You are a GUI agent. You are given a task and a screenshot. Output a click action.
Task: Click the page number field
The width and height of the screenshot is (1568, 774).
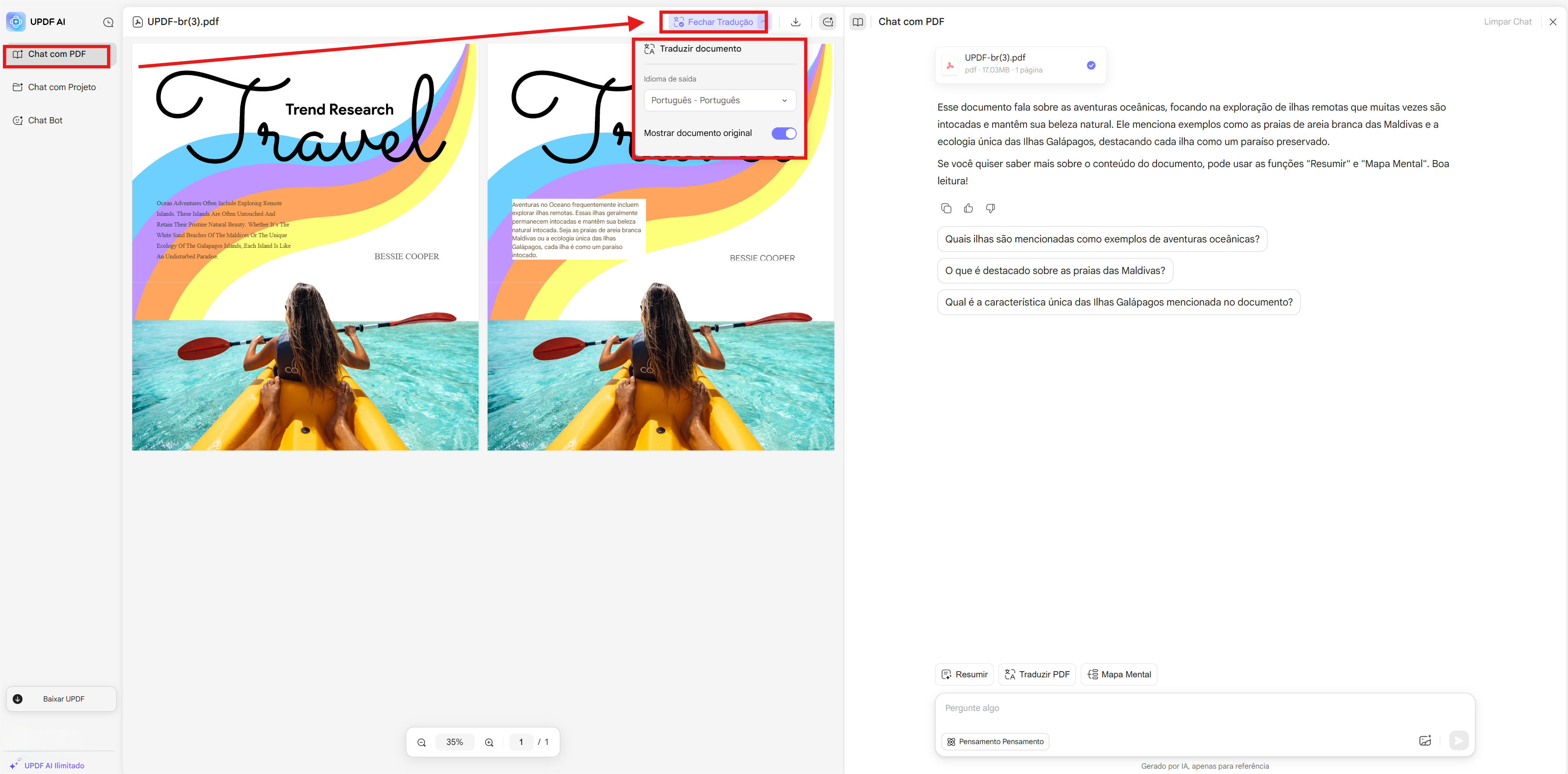pyautogui.click(x=521, y=742)
